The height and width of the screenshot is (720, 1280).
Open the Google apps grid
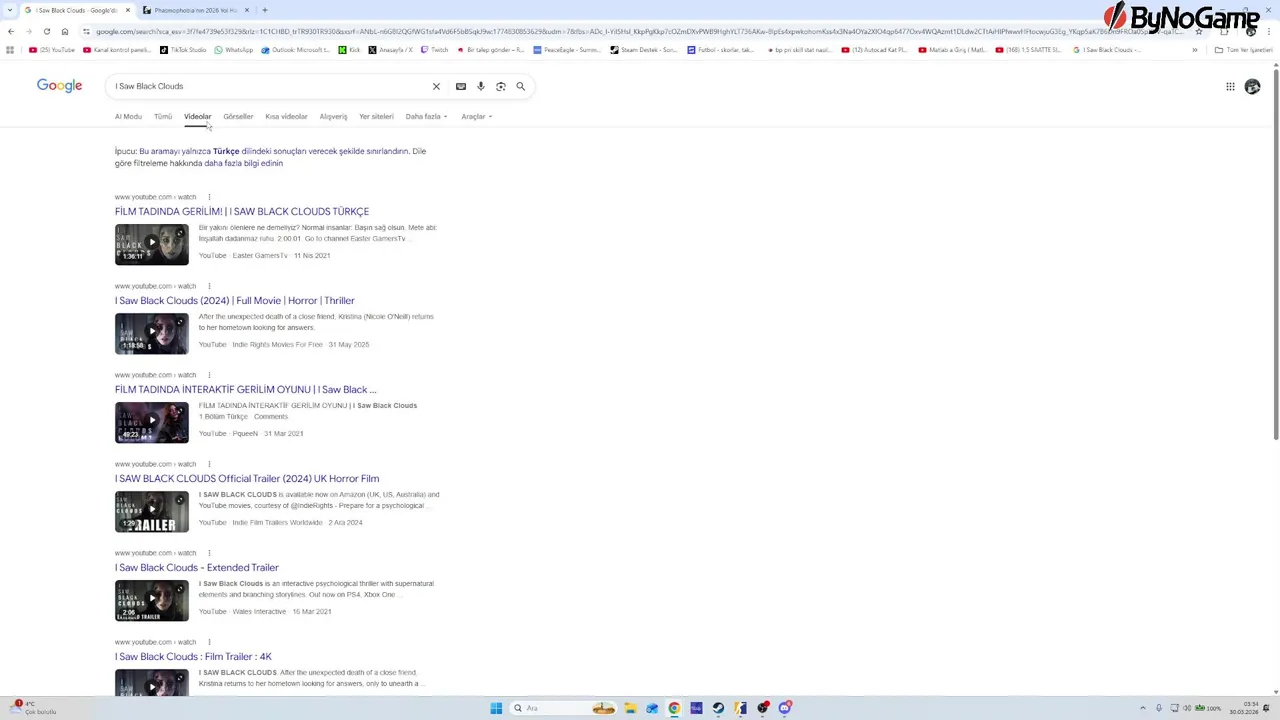[x=1230, y=86]
